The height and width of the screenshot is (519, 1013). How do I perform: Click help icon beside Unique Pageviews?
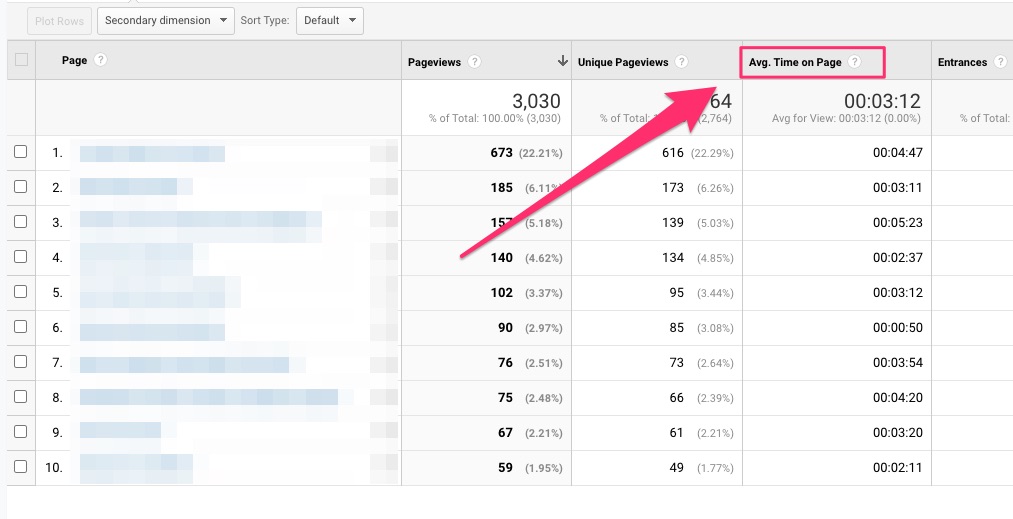[681, 62]
